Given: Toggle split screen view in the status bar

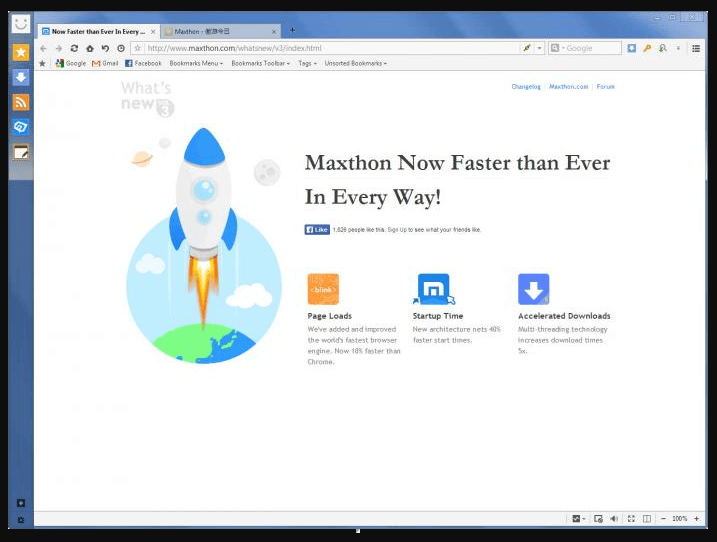Looking at the screenshot, I should (x=647, y=518).
